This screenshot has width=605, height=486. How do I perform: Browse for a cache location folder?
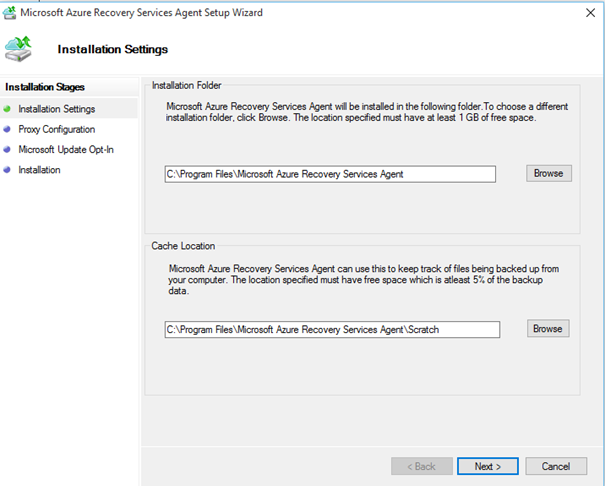pyautogui.click(x=548, y=329)
